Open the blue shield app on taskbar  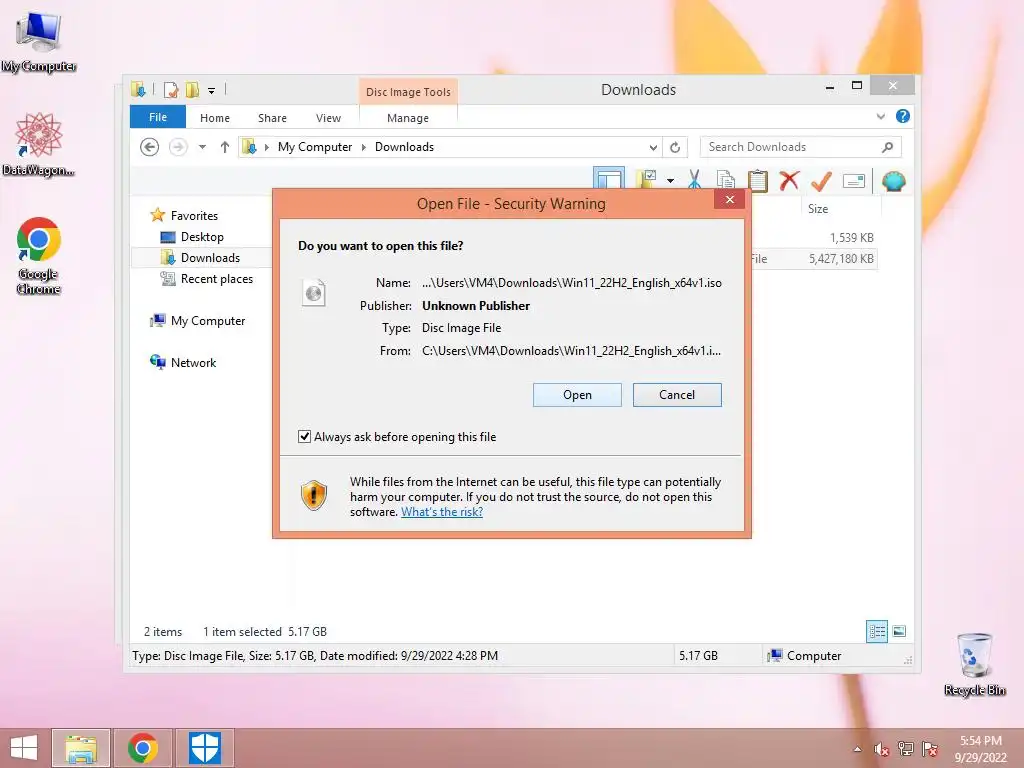coord(205,748)
